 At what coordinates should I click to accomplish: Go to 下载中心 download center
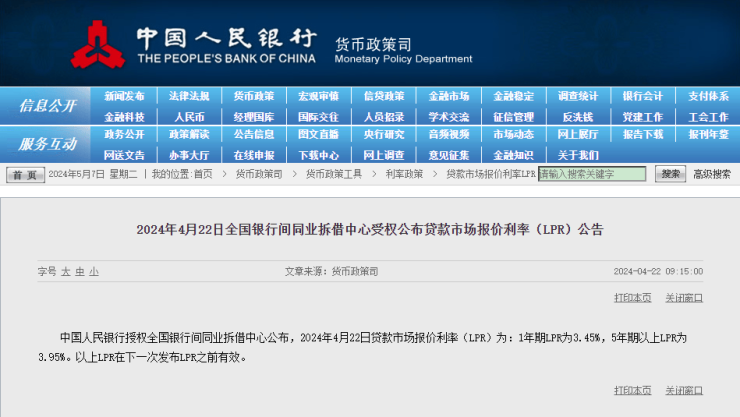[319, 155]
